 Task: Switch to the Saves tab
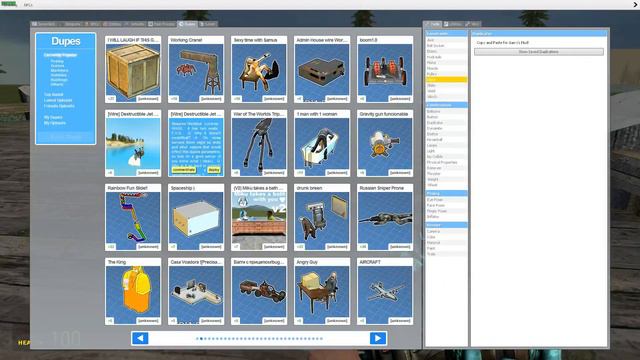coord(208,24)
